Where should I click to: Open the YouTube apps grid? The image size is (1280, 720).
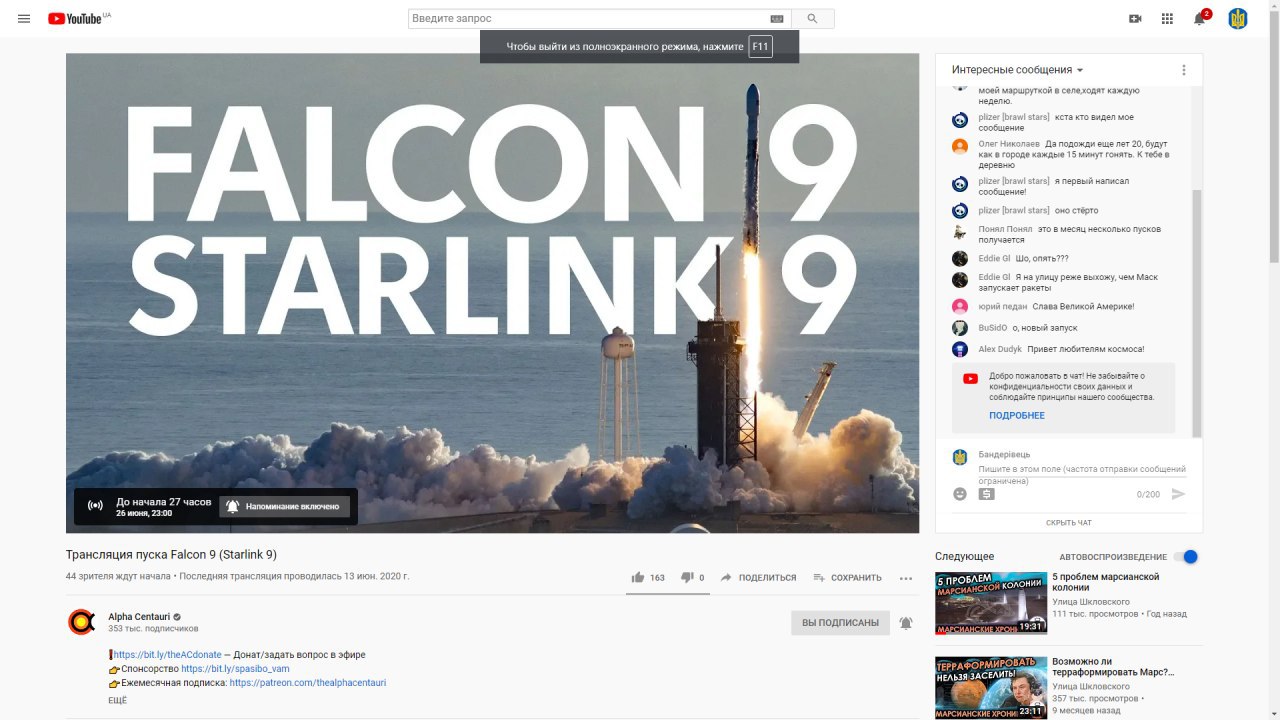(1167, 18)
